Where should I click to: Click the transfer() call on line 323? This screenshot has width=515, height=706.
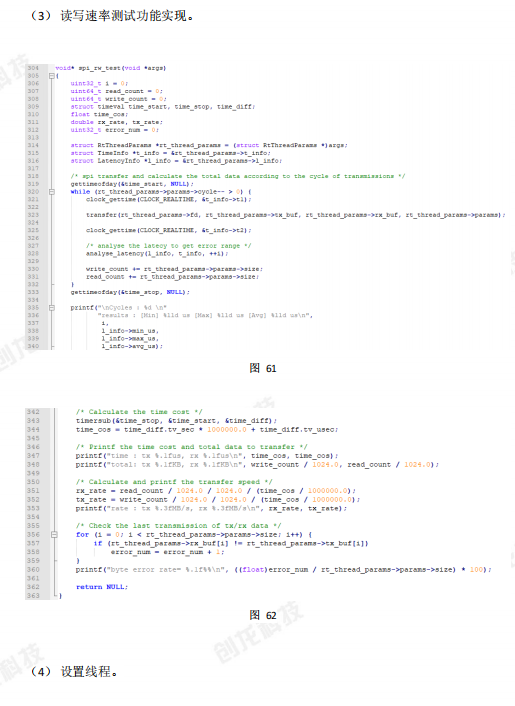(x=295, y=215)
